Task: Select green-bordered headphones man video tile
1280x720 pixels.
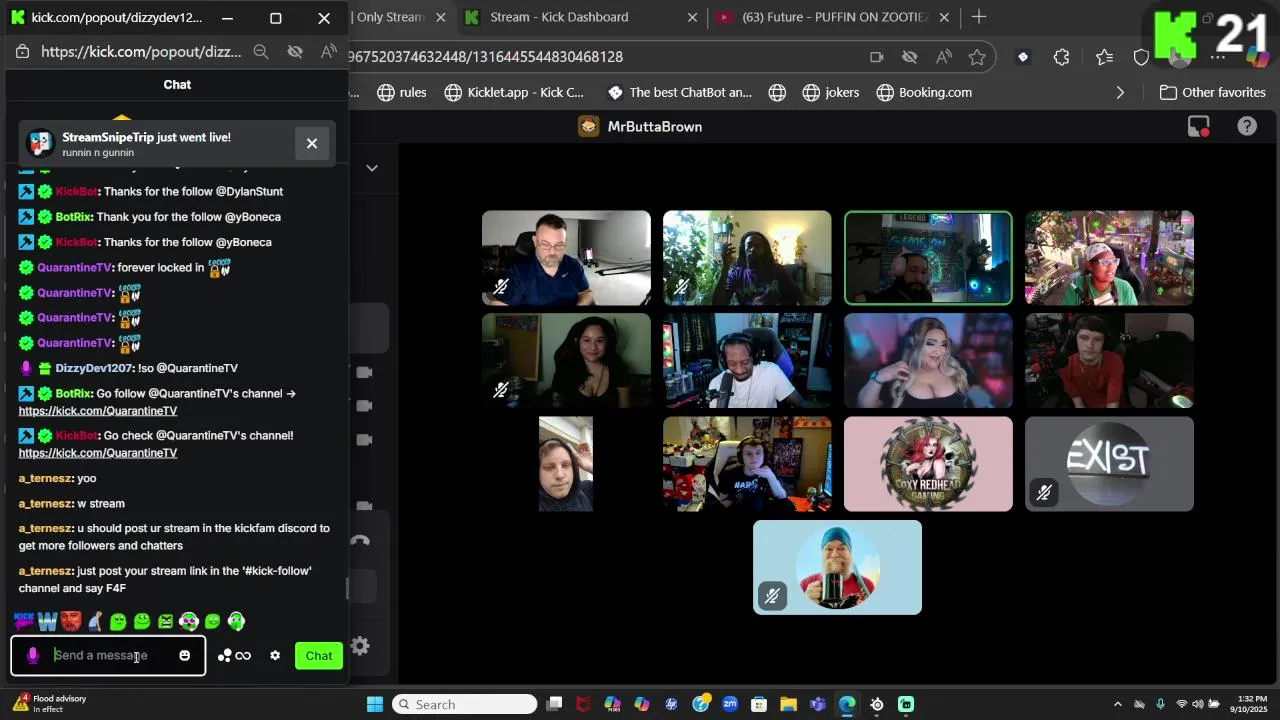Action: 928,258
